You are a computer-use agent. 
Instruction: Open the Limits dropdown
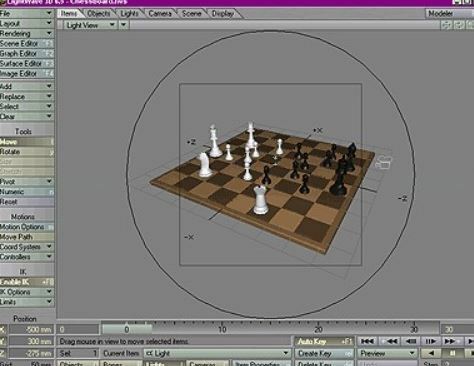click(x=27, y=302)
